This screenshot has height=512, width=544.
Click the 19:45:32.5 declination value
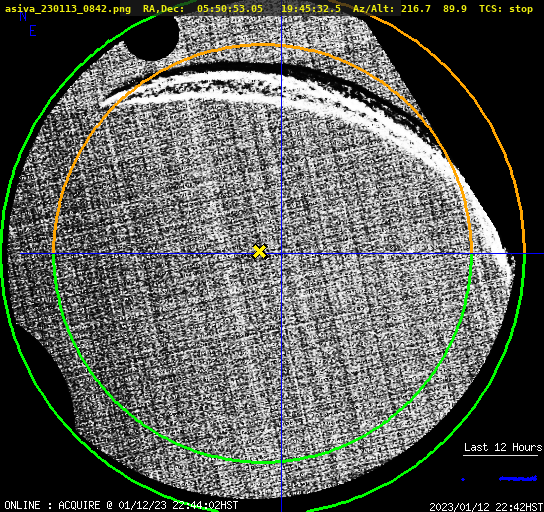coord(311,9)
